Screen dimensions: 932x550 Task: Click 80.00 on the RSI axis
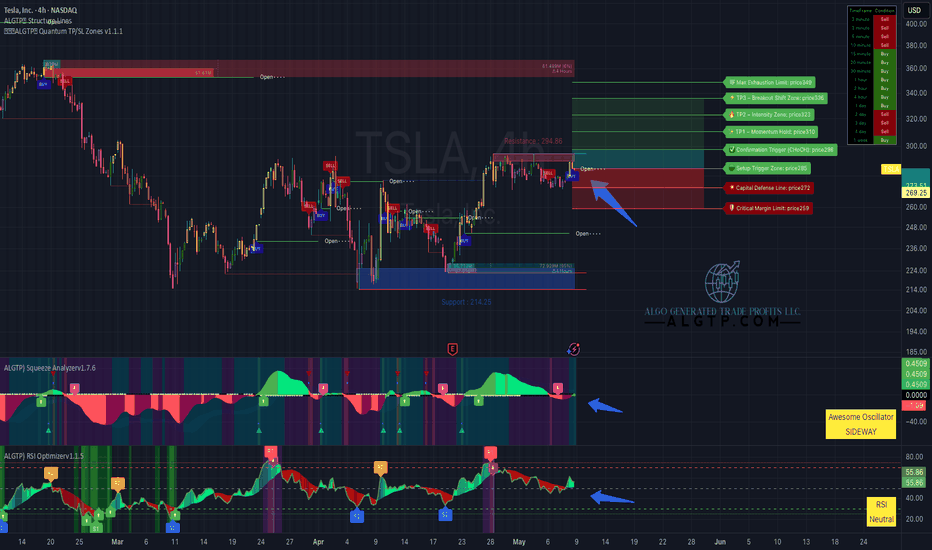tap(914, 457)
